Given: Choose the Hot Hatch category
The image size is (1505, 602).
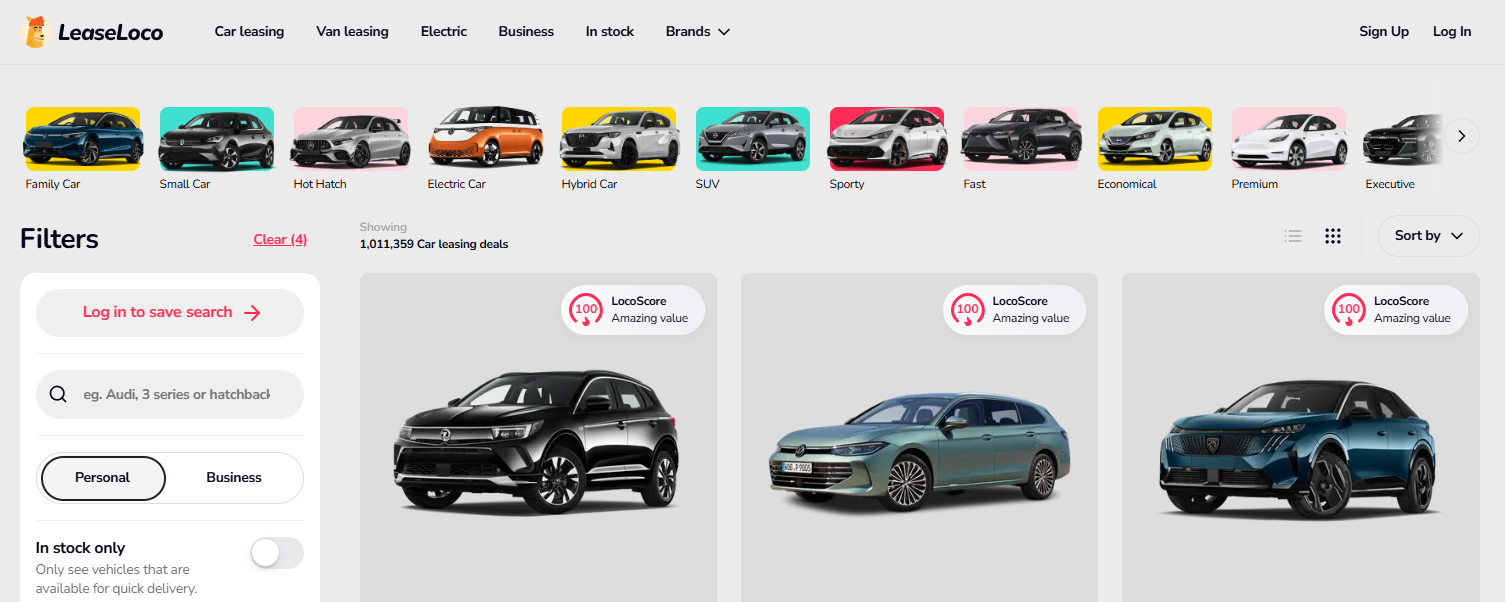Looking at the screenshot, I should point(351,148).
